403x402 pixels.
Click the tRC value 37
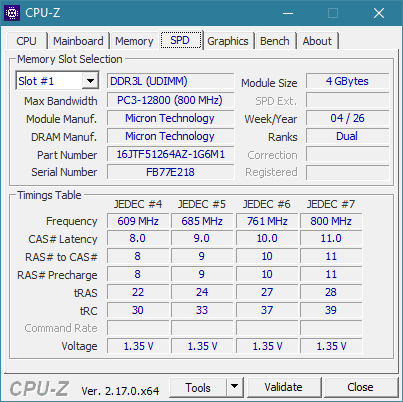(267, 310)
